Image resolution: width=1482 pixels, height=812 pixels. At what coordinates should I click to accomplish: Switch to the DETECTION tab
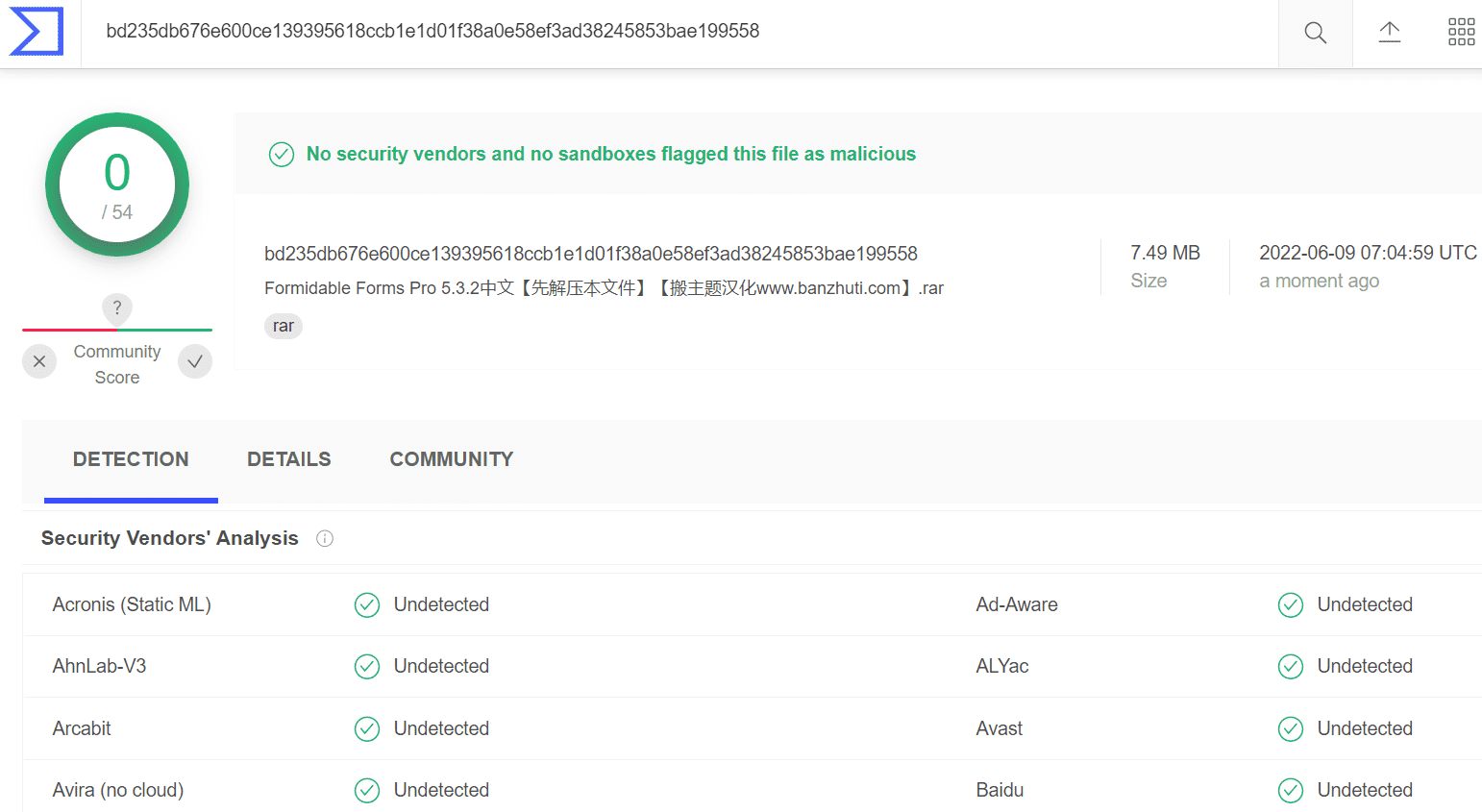click(x=131, y=459)
